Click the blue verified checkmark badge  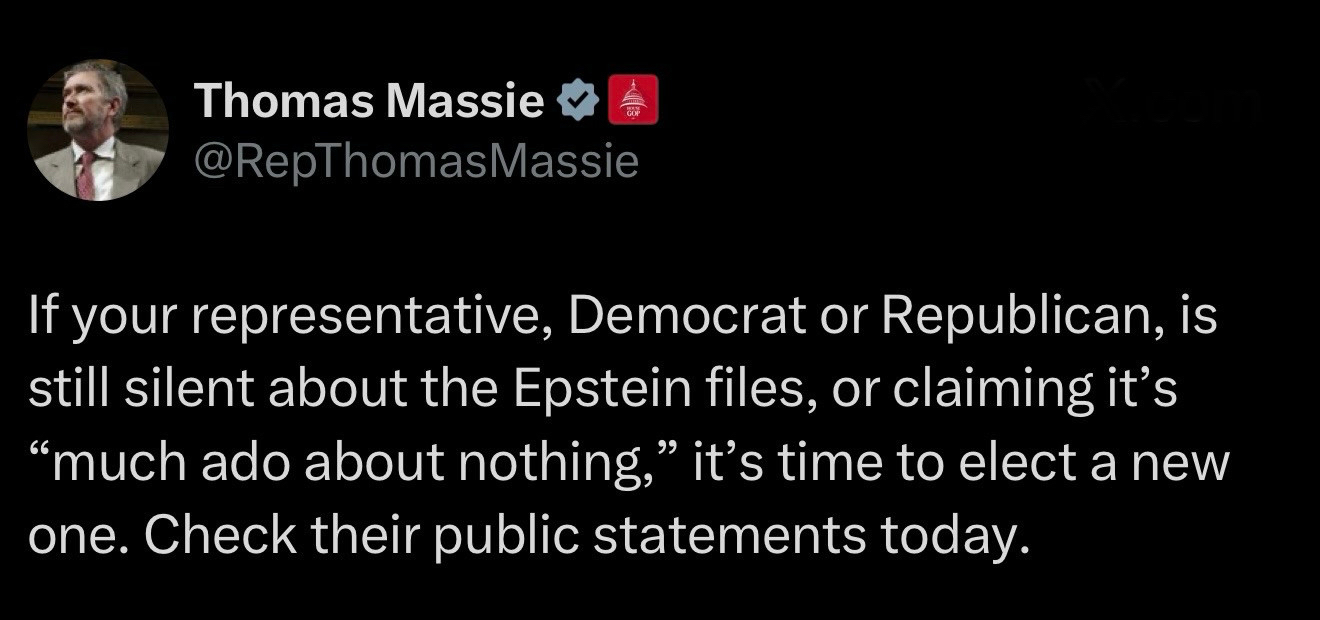pyautogui.click(x=578, y=101)
